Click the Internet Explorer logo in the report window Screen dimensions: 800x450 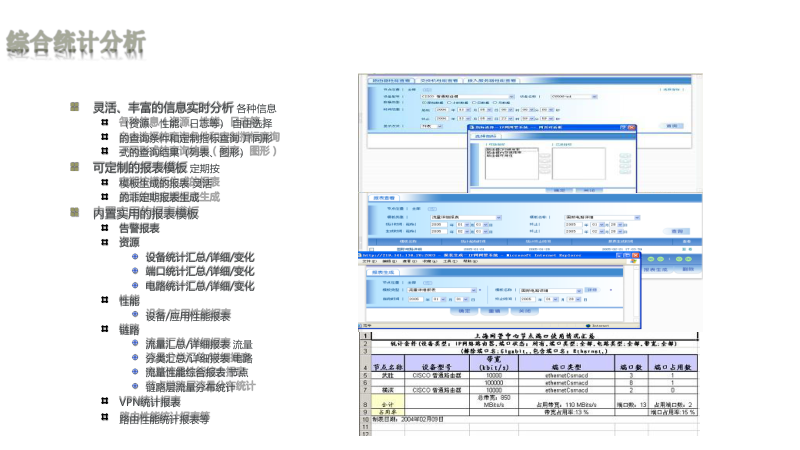pos(633,261)
